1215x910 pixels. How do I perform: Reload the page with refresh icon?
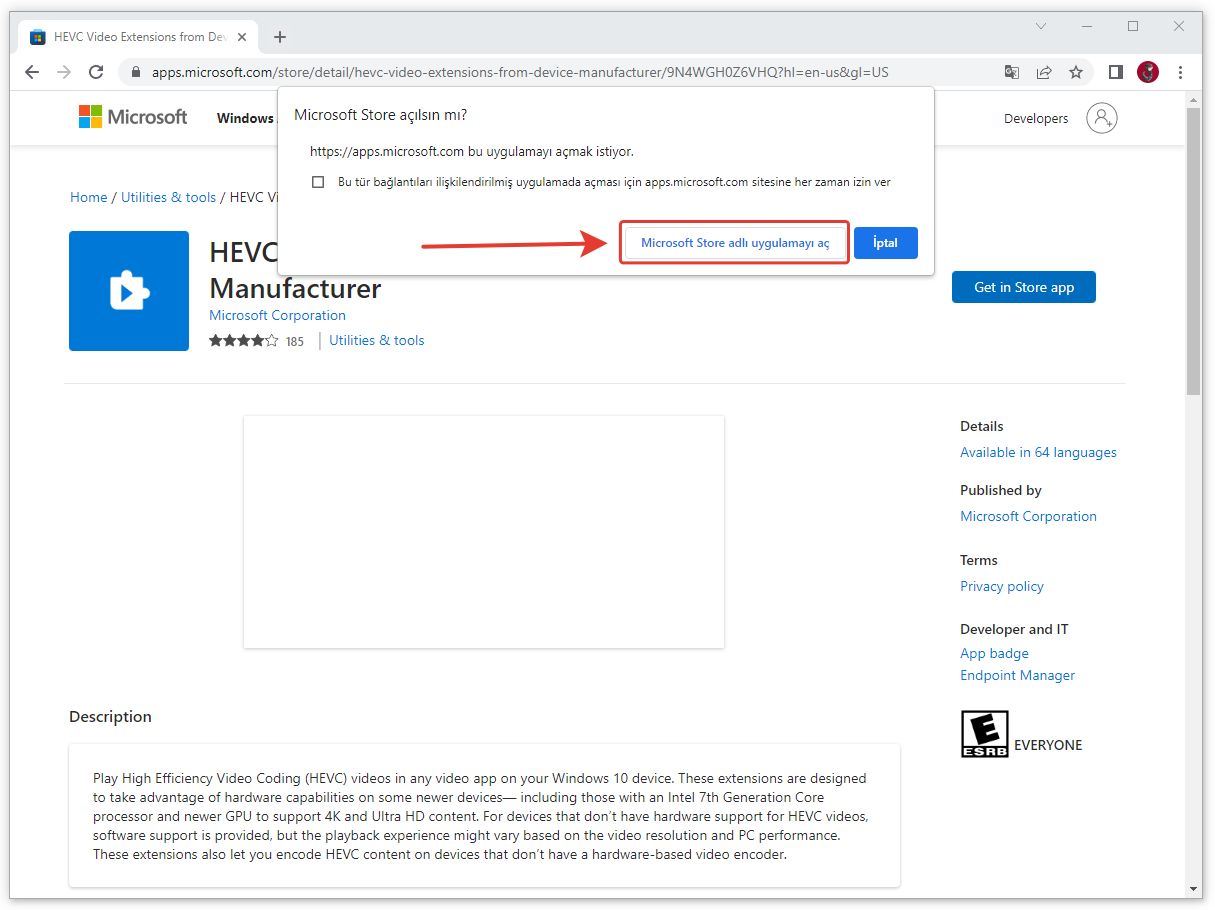(96, 72)
